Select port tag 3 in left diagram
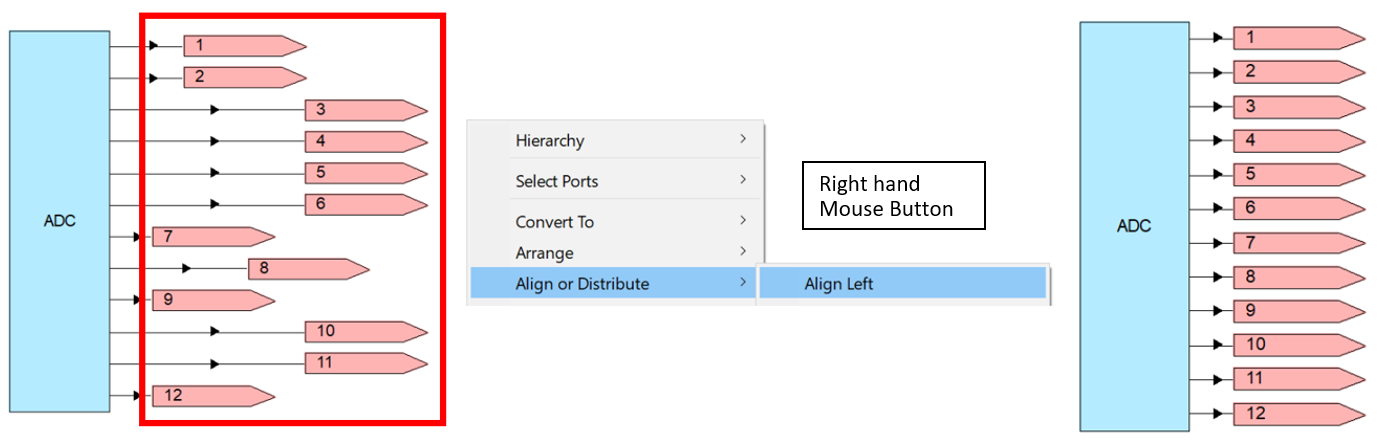 [x=366, y=110]
